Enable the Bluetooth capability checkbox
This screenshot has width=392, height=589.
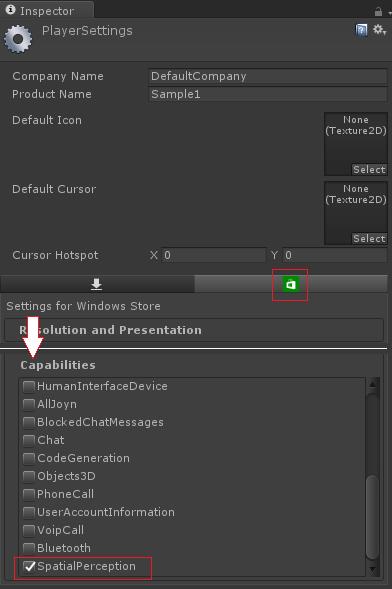29,548
